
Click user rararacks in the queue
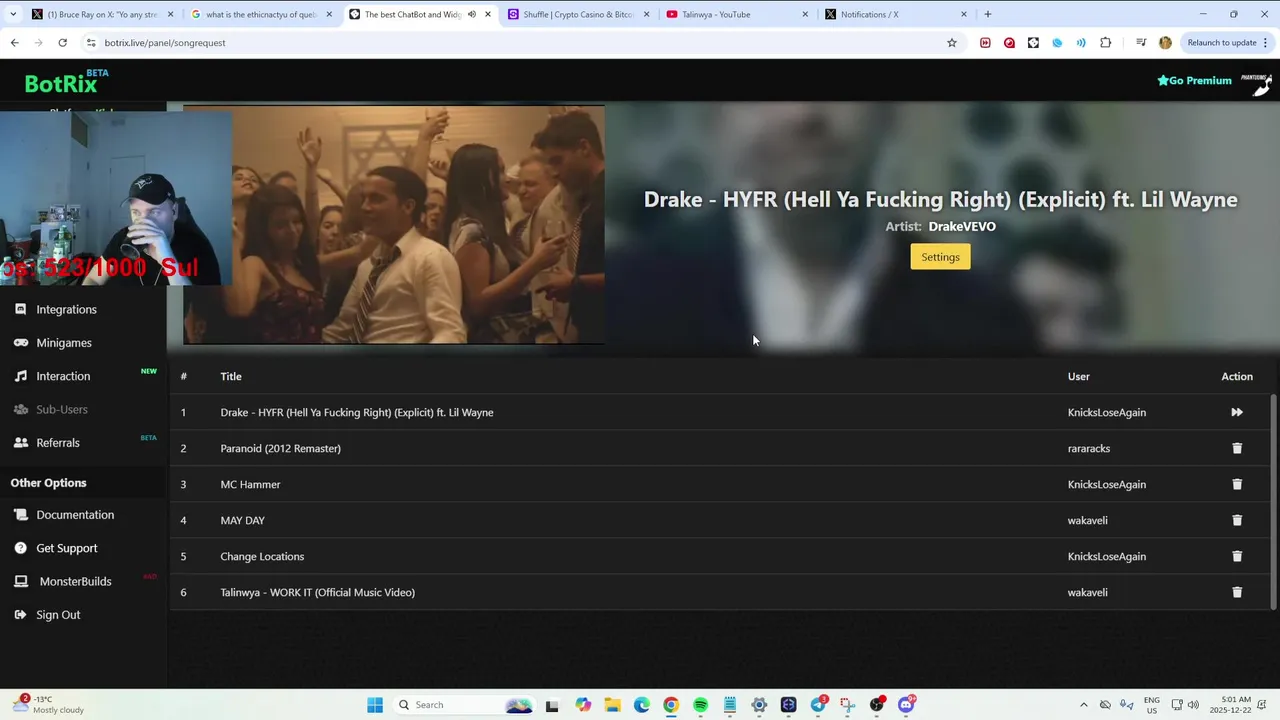point(1089,448)
